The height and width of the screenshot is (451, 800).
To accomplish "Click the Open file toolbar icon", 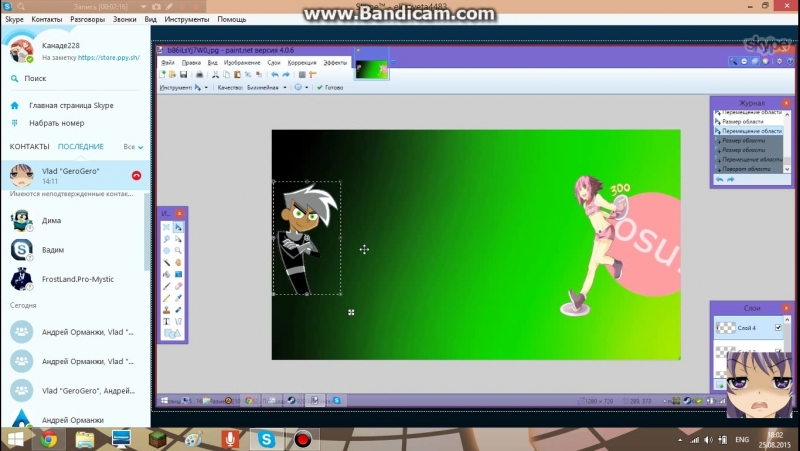I will [172, 74].
